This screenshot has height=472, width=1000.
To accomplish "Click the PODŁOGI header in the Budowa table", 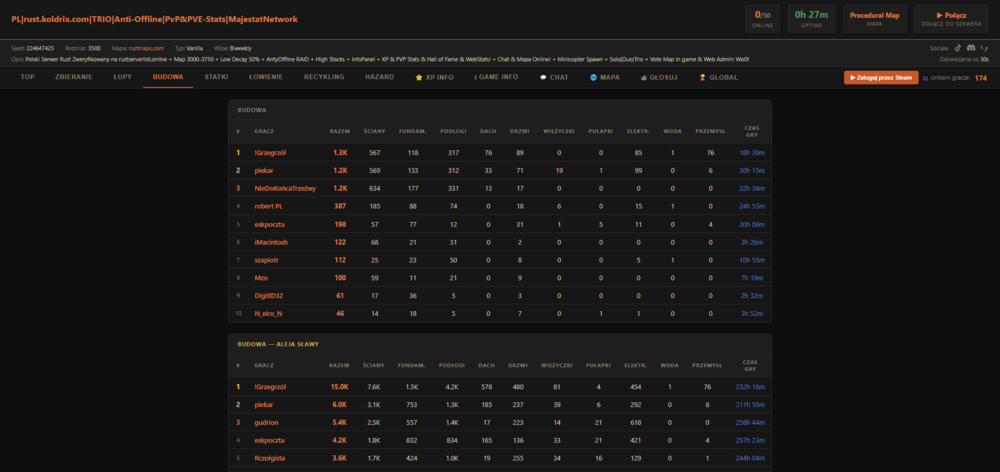I will tap(453, 131).
